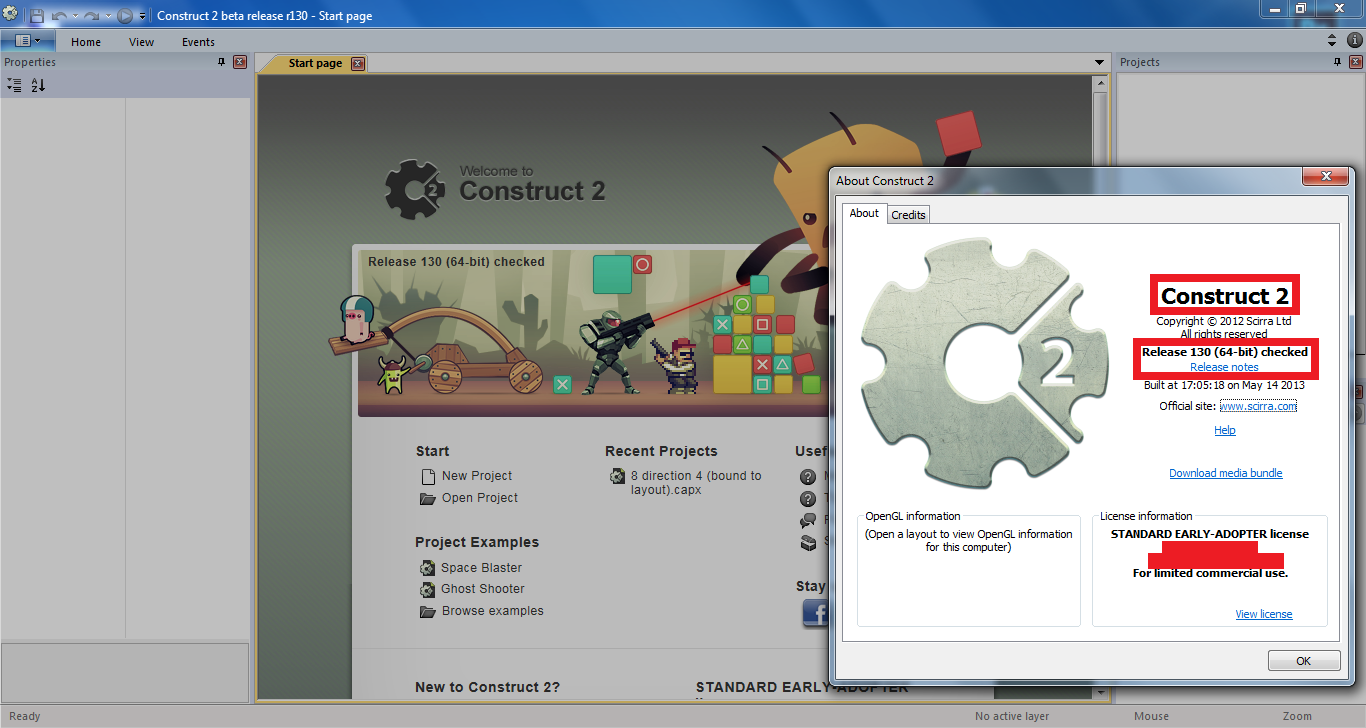Click the Open Project folder icon
Screen dimensions: 1366x728
coord(428,498)
